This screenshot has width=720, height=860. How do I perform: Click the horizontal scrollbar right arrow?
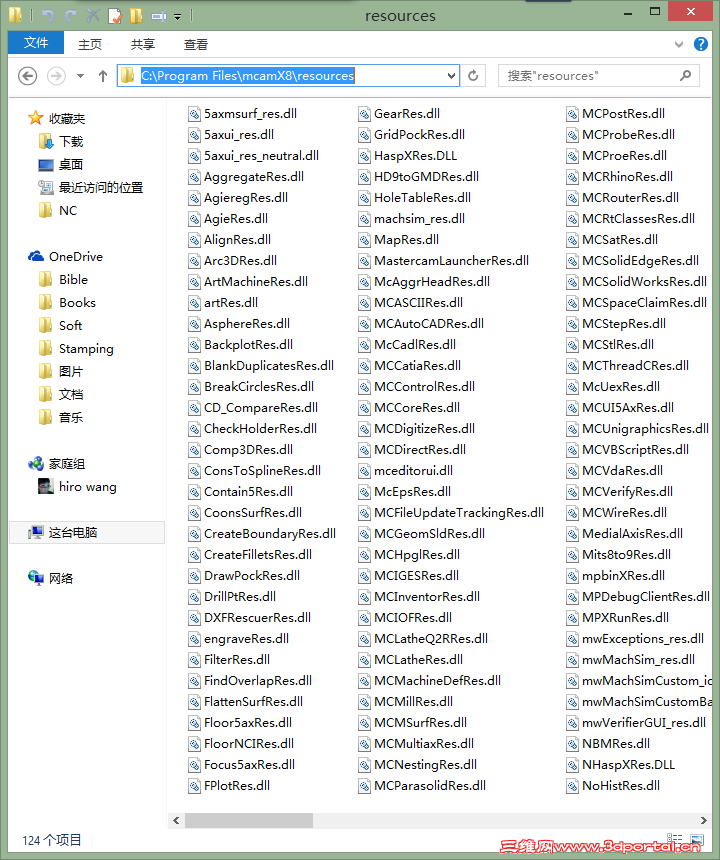(x=704, y=821)
